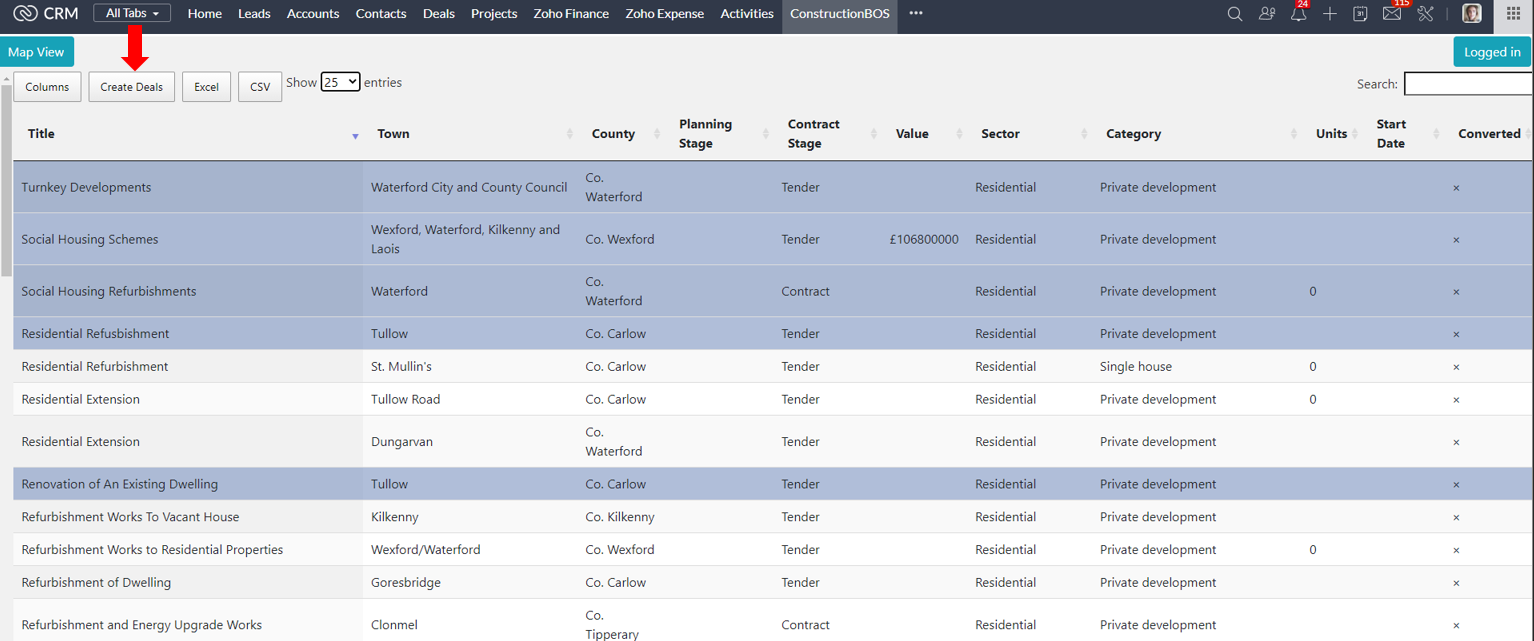Viewport: 1534px width, 641px height.
Task: Export table with CSV button
Action: 260,87
